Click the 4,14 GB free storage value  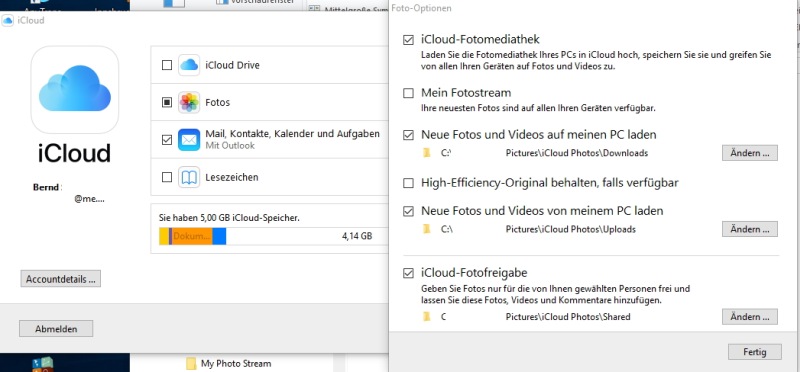click(357, 236)
